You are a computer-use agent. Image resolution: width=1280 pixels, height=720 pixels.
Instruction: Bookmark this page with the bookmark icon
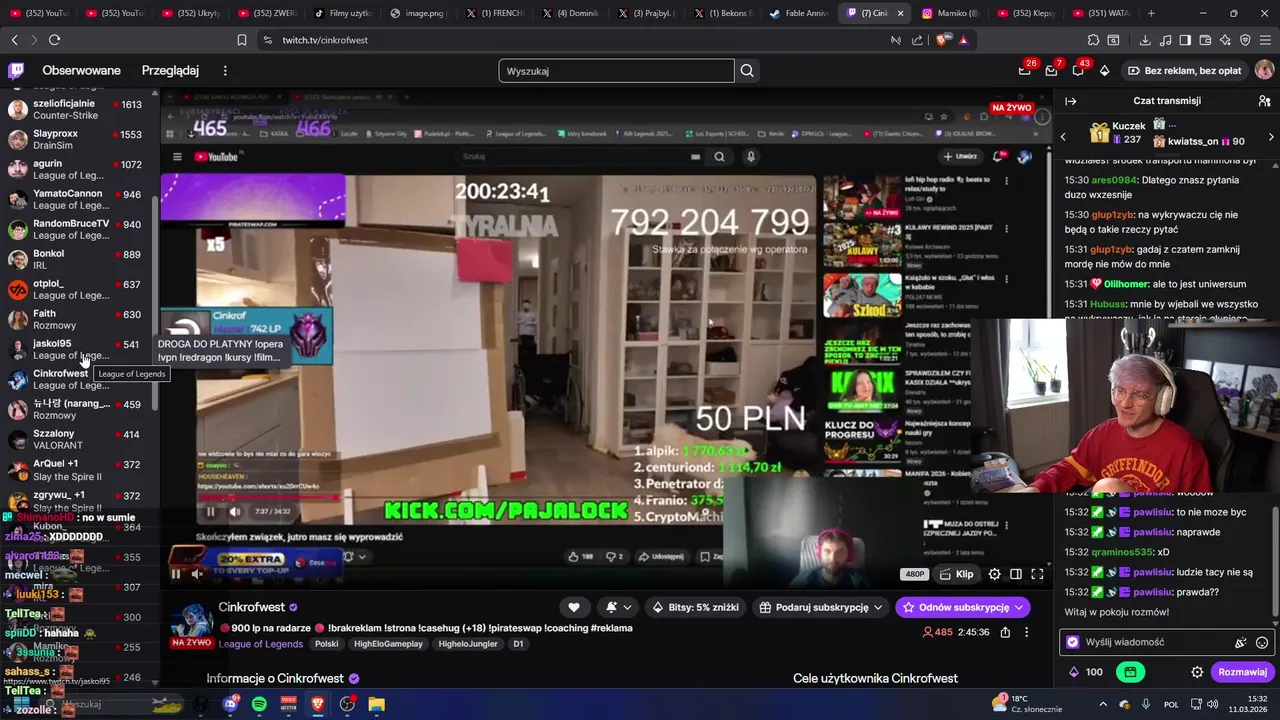point(242,40)
